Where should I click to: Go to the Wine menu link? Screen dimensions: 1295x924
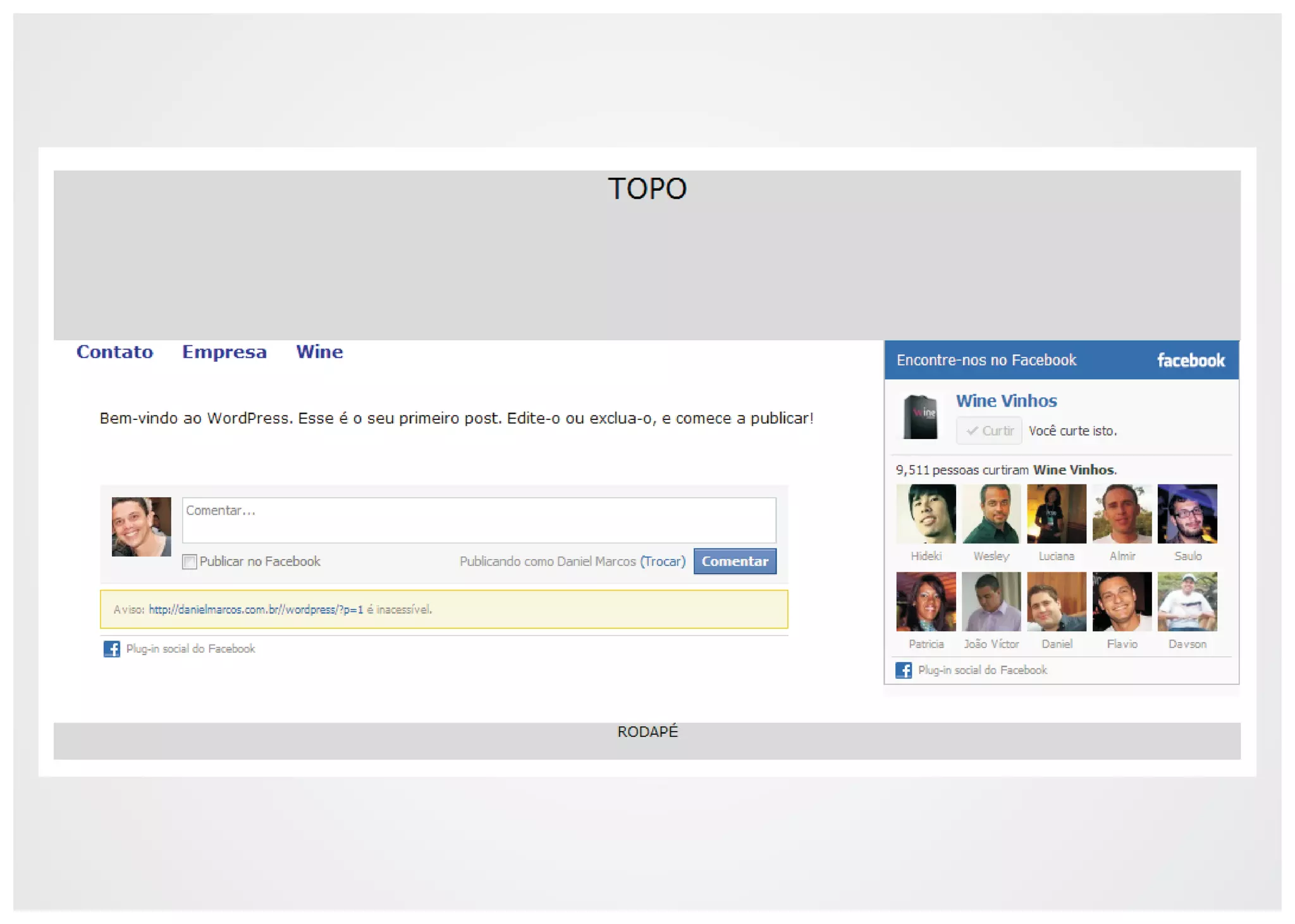(x=319, y=352)
